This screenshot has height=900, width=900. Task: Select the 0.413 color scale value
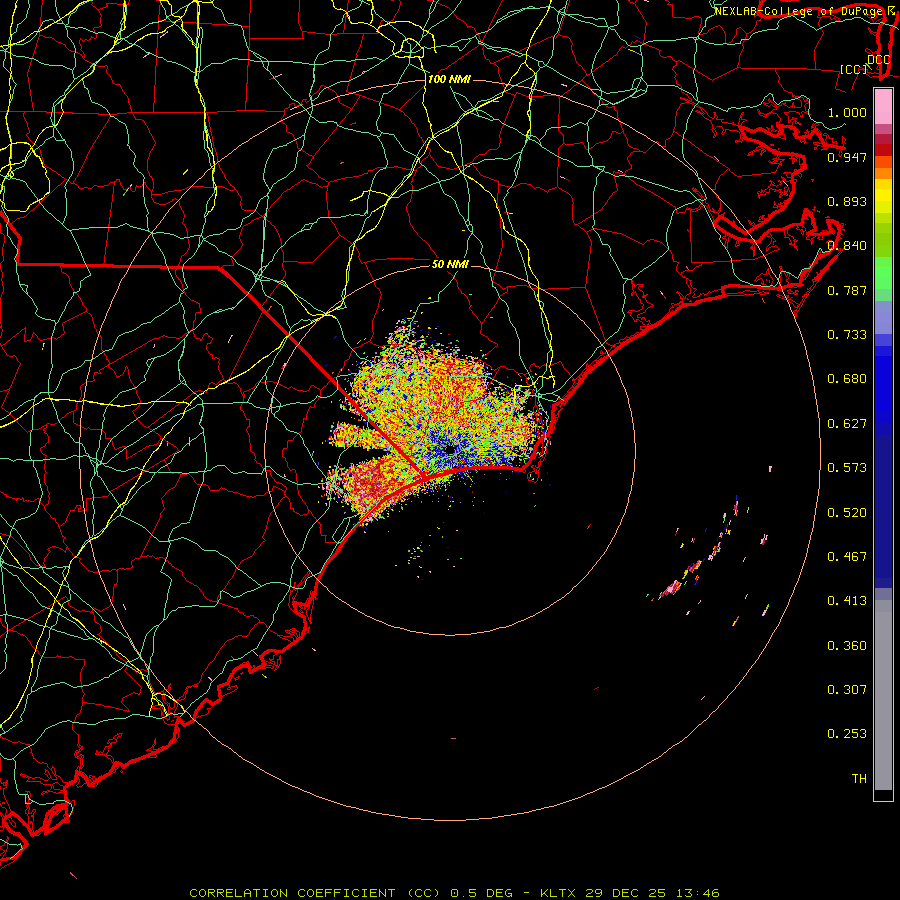pos(847,601)
